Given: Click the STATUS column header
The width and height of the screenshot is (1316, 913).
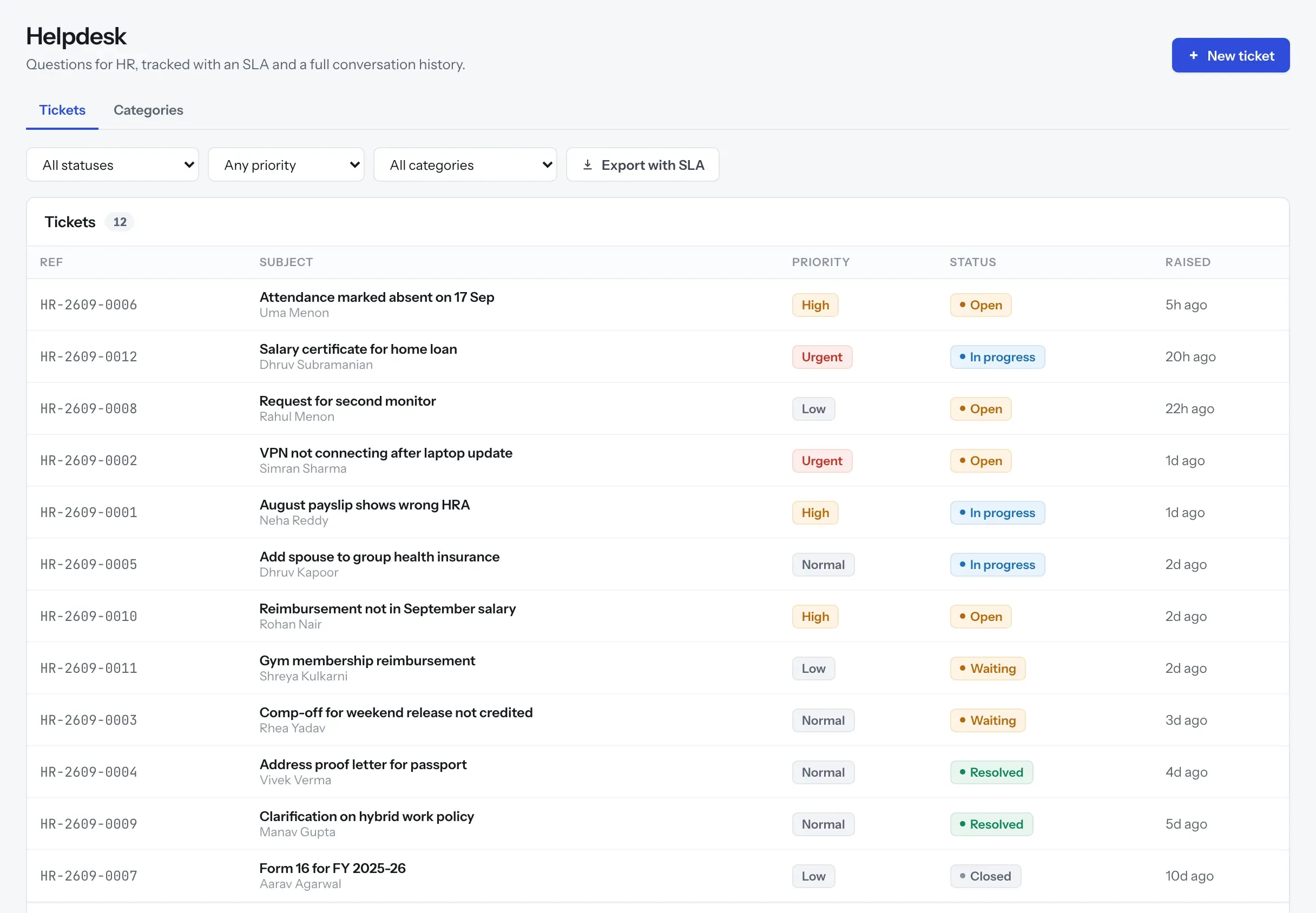Looking at the screenshot, I should (x=973, y=262).
